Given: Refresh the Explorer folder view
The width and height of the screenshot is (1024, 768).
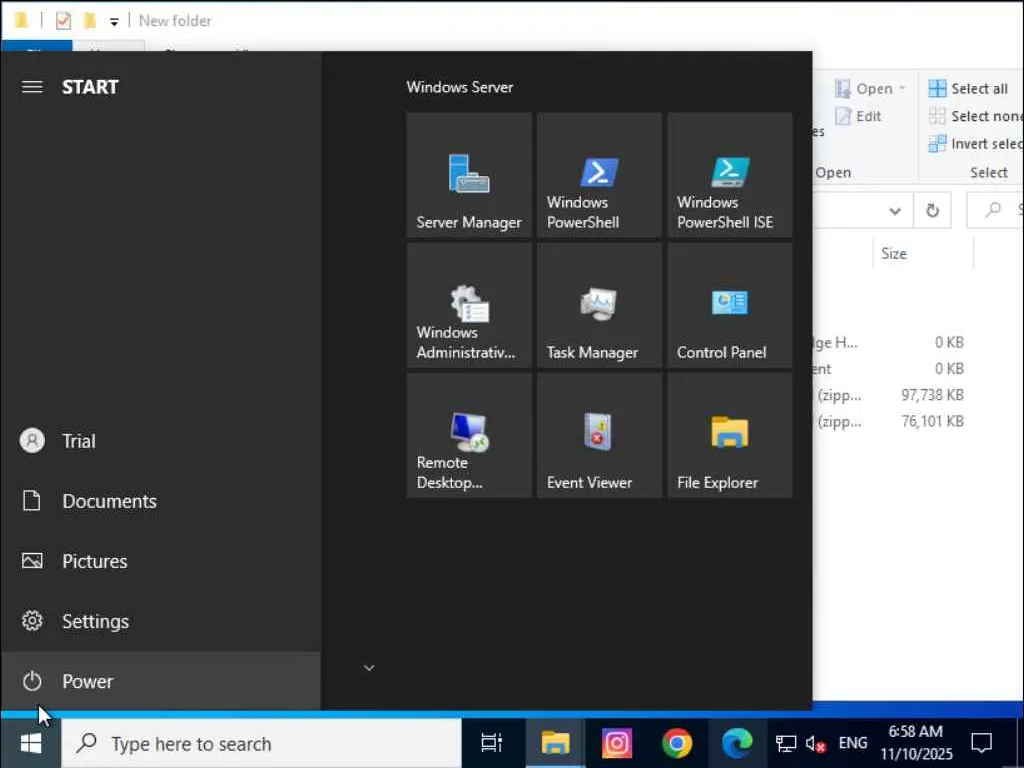Looking at the screenshot, I should tap(933, 210).
